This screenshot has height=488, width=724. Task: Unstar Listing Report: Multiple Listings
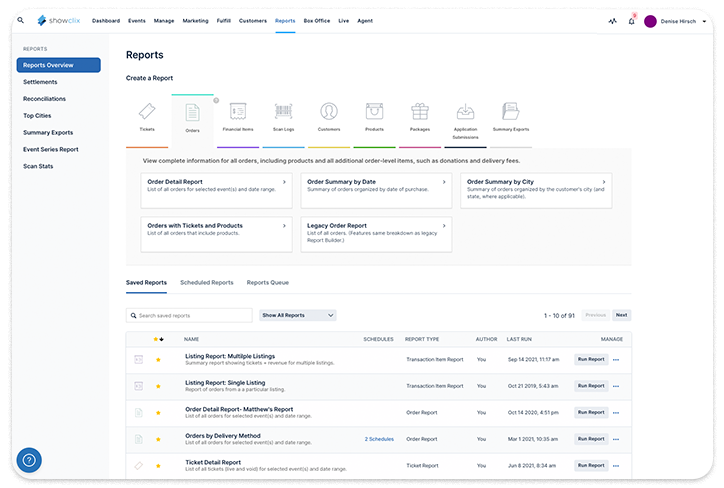[158, 360]
